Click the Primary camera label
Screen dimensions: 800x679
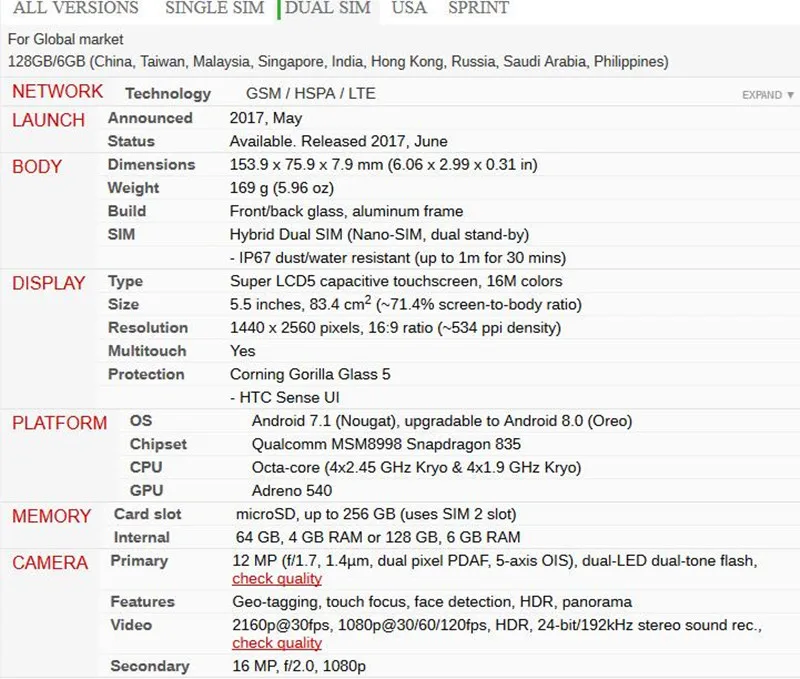pyautogui.click(x=139, y=561)
